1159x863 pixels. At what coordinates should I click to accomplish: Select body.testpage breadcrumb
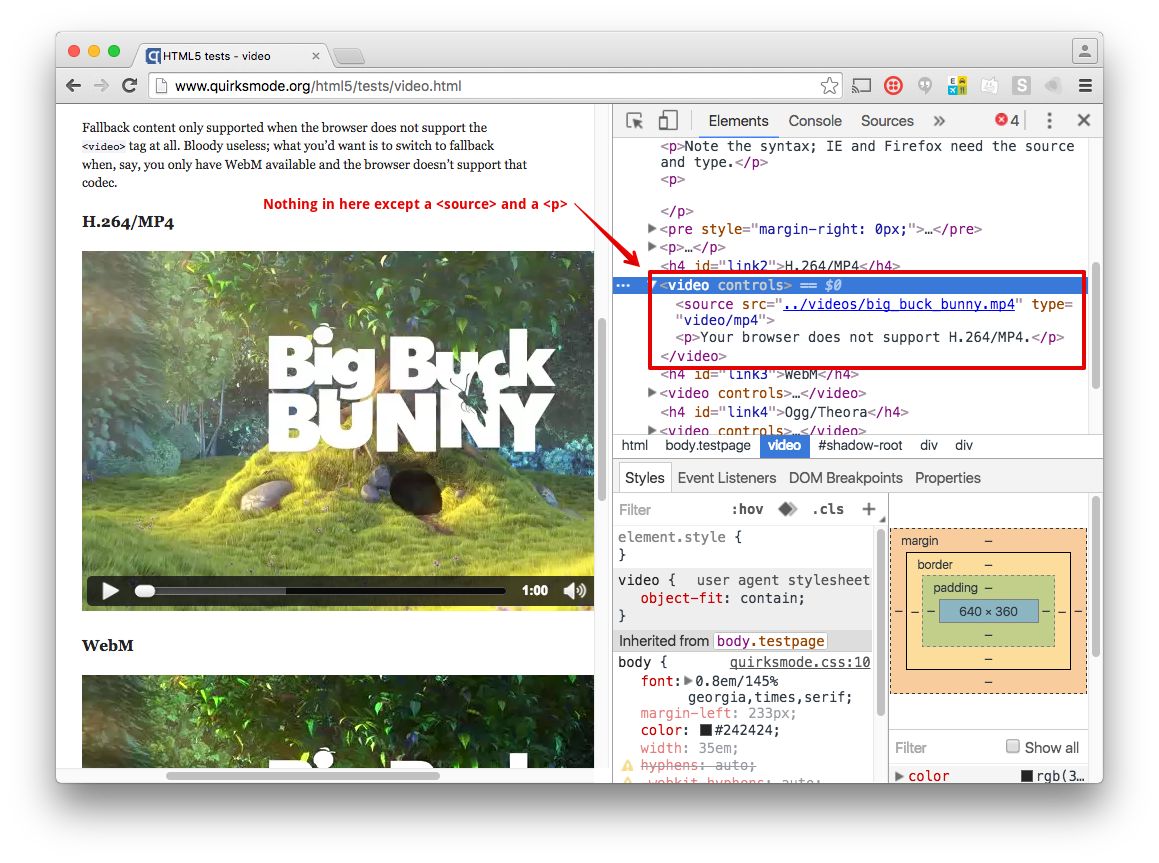[x=707, y=445]
